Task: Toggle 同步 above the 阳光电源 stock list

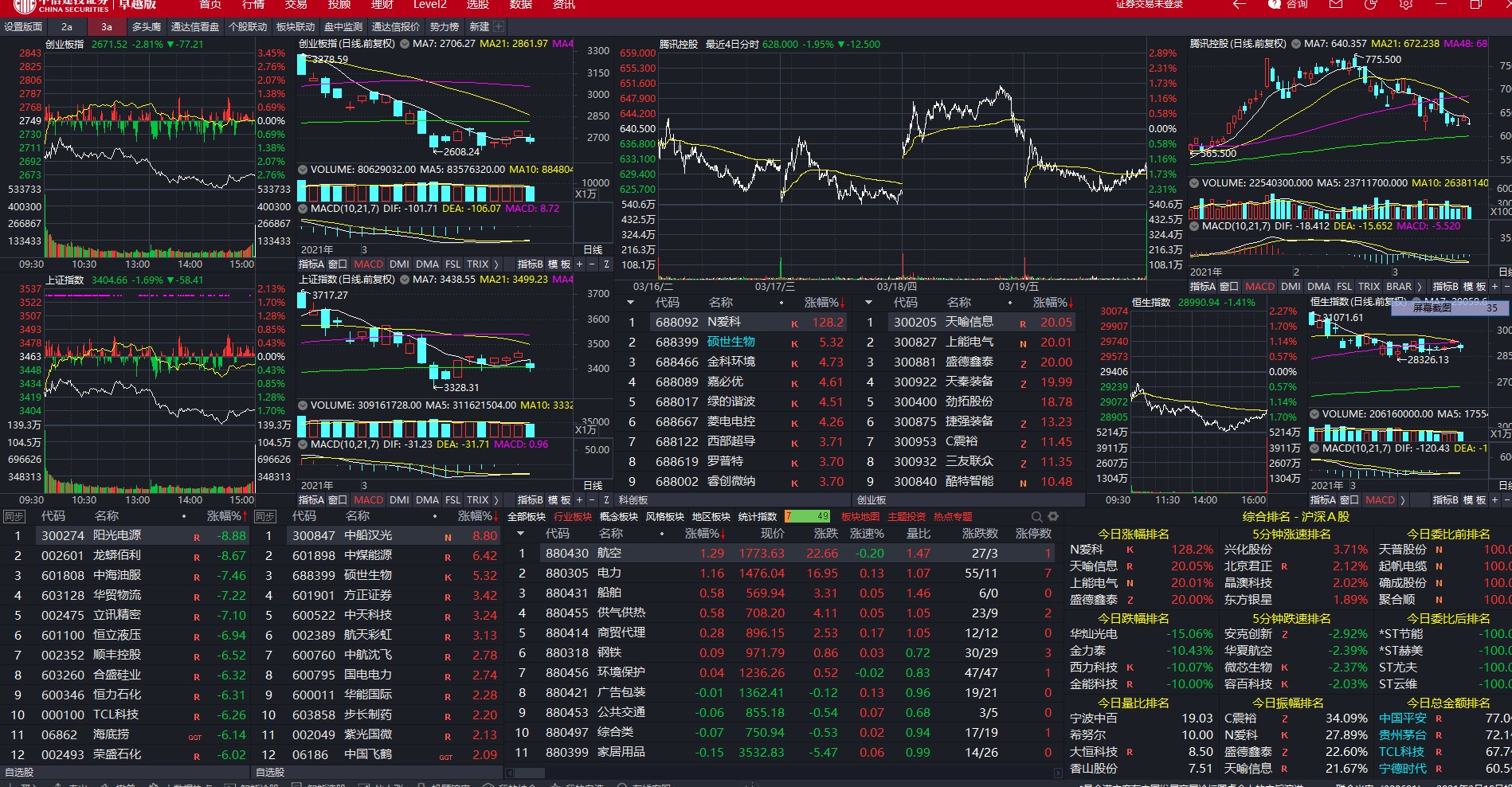Action: (14, 516)
